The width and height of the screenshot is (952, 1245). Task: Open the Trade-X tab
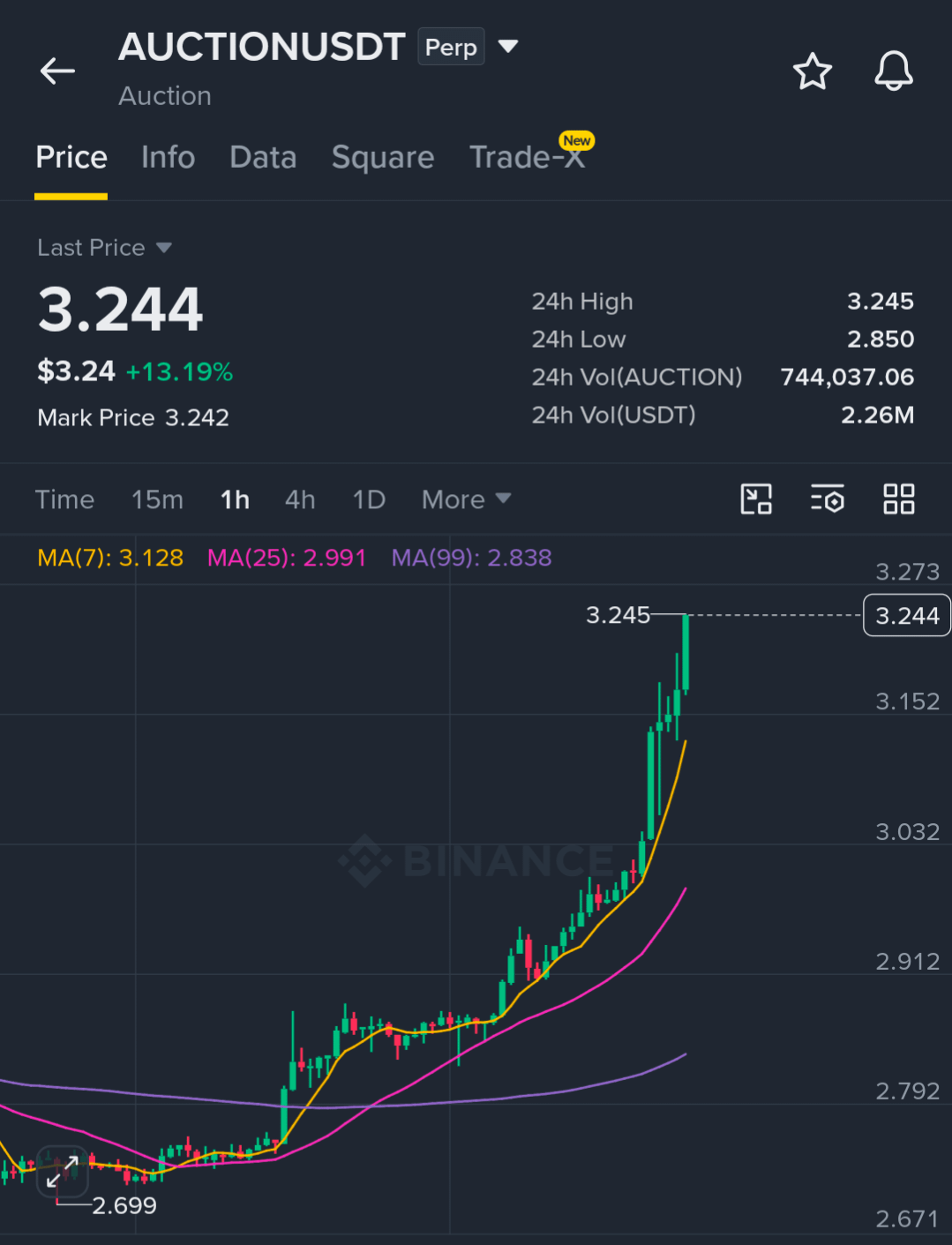(x=528, y=158)
